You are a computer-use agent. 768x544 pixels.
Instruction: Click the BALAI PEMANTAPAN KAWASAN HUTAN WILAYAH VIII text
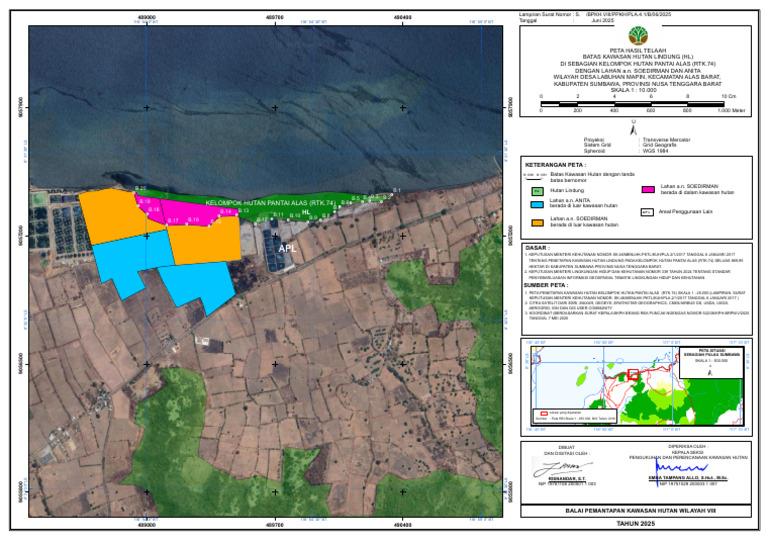click(x=640, y=511)
